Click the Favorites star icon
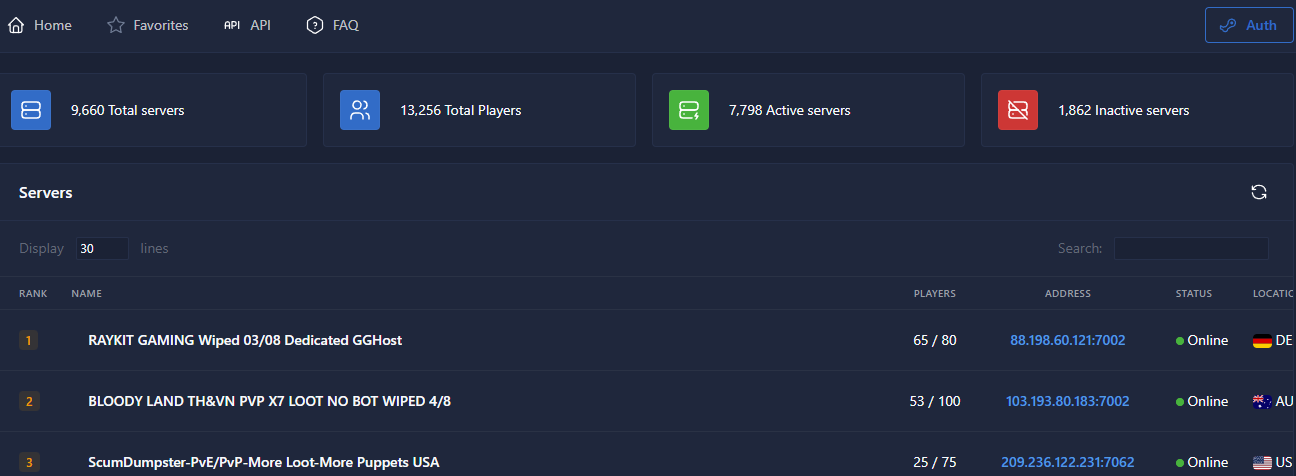This screenshot has height=476, width=1296. pyautogui.click(x=116, y=25)
